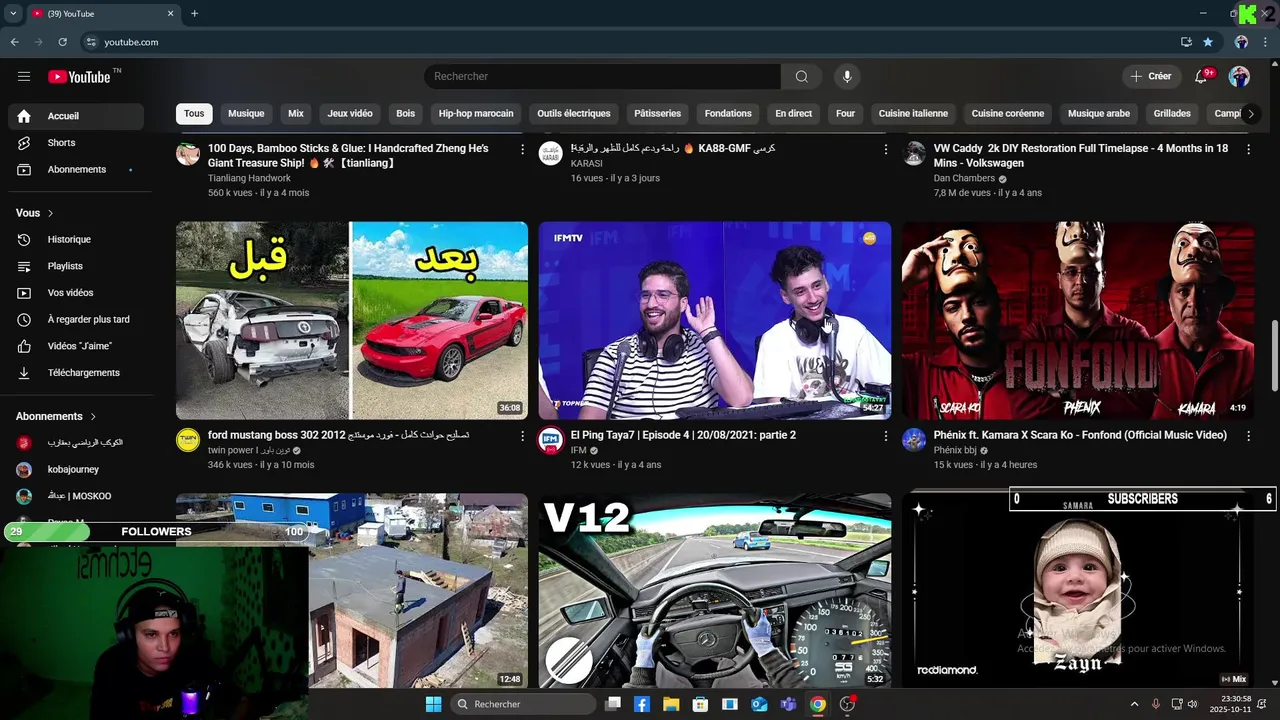This screenshot has height=720, width=1280.
Task: Open Vidéos "J'aime" list
Action: pos(76,346)
